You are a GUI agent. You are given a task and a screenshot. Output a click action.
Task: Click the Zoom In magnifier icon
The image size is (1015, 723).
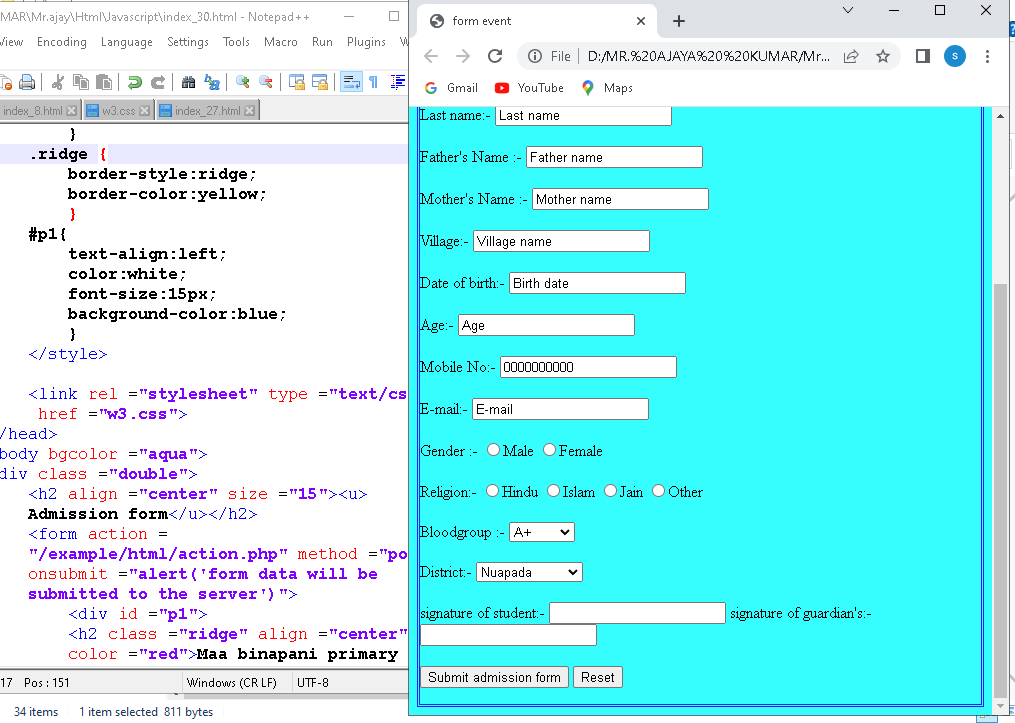pyautogui.click(x=242, y=82)
